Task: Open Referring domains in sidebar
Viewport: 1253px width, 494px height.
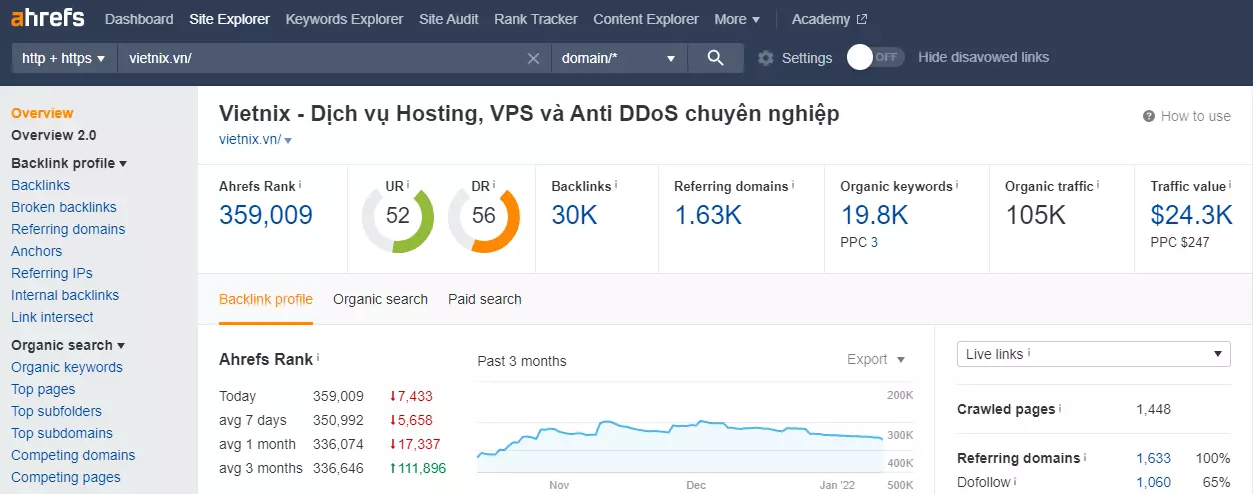Action: tap(68, 229)
